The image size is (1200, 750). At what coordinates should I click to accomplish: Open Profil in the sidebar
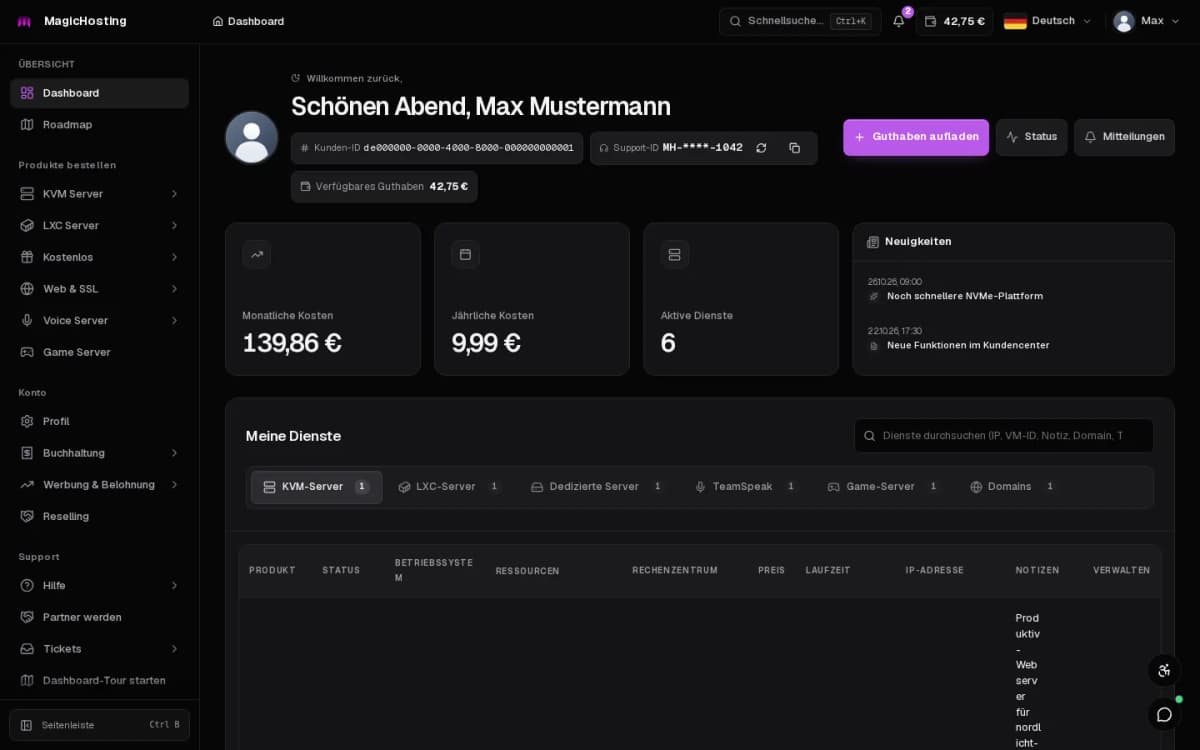point(99,422)
